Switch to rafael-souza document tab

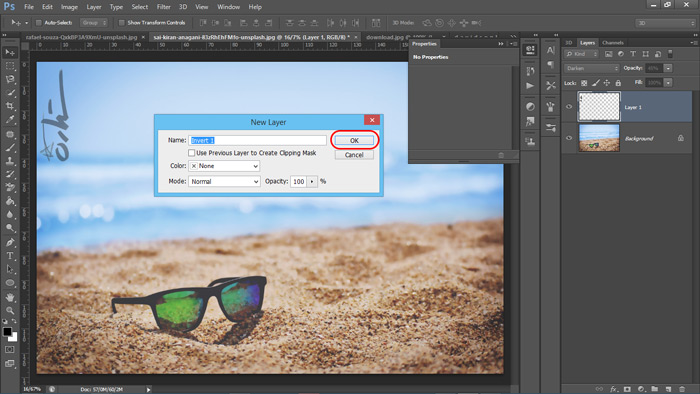coord(81,37)
